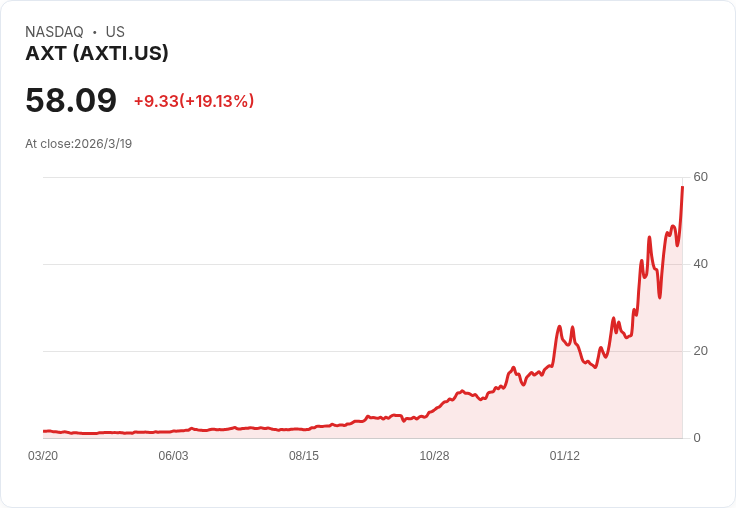Click the chart line start at 03/20
736x508 pixels.
tap(44, 431)
